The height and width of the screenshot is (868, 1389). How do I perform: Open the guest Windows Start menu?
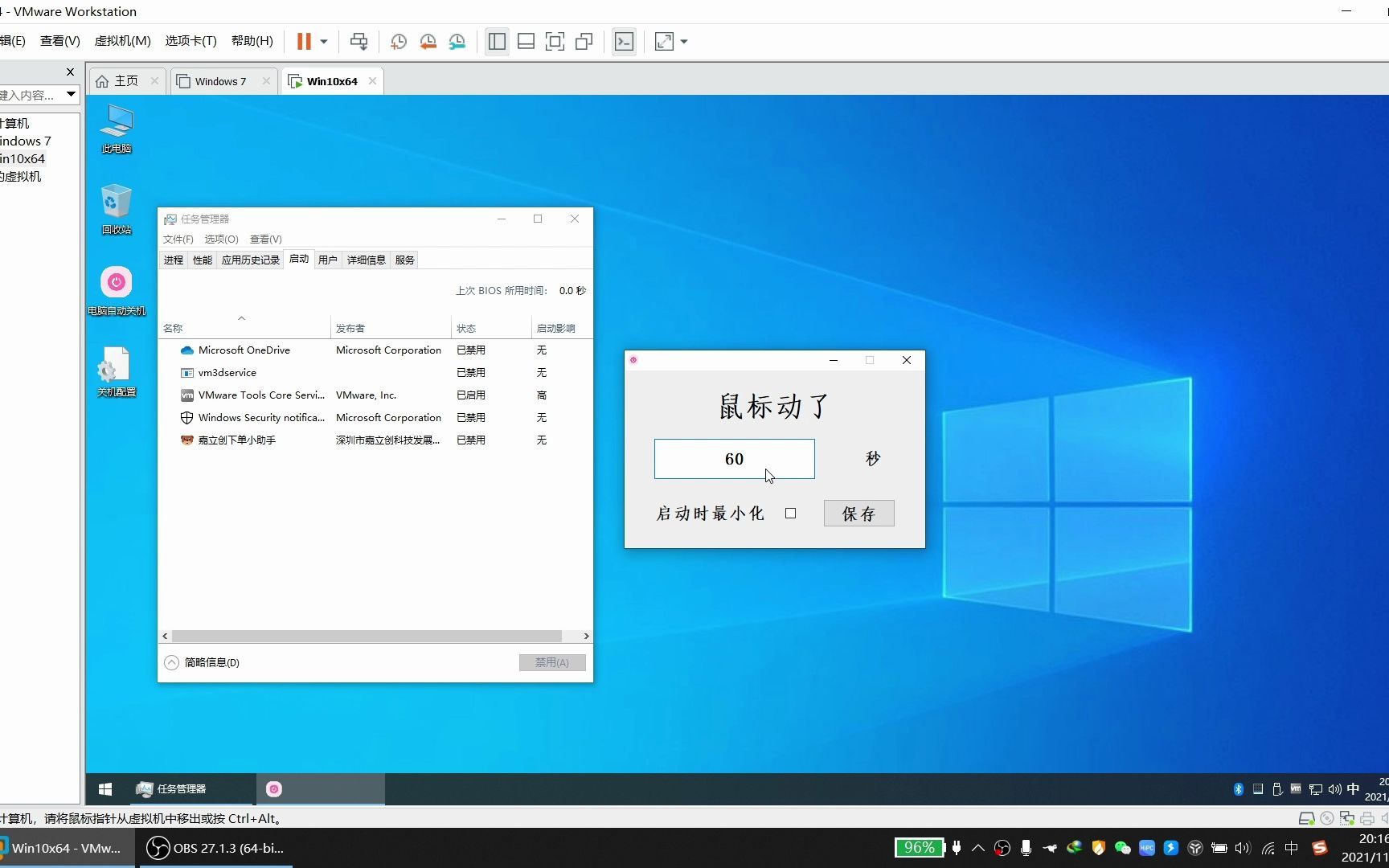(x=105, y=789)
